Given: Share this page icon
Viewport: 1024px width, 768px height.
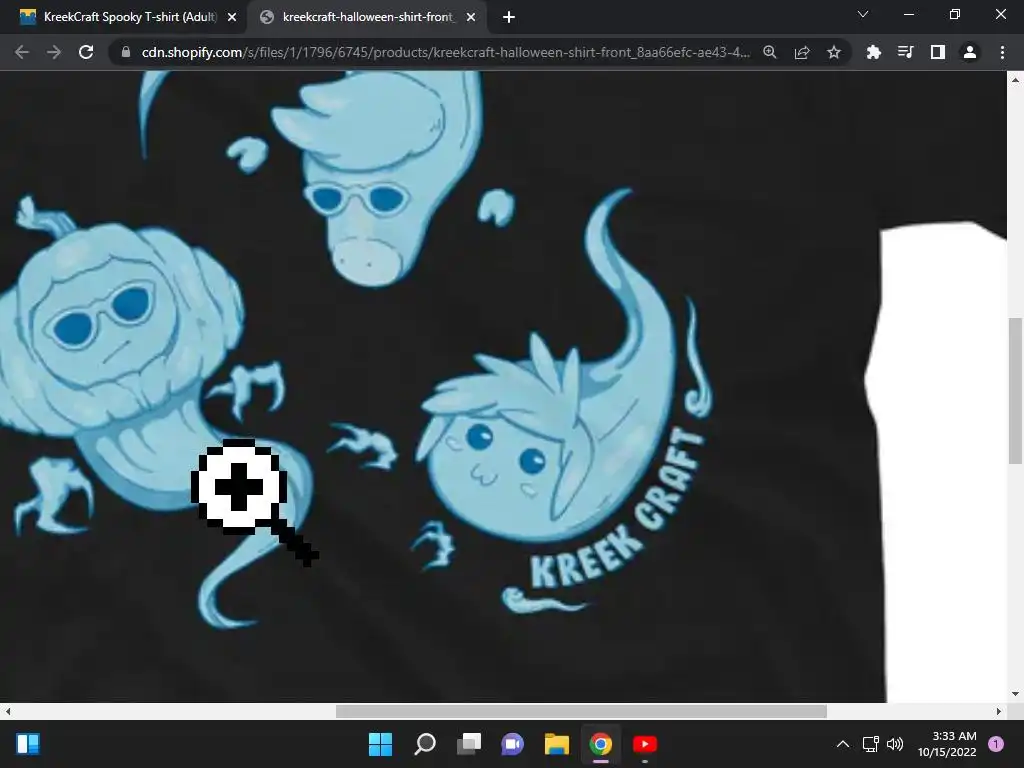Looking at the screenshot, I should 802,52.
